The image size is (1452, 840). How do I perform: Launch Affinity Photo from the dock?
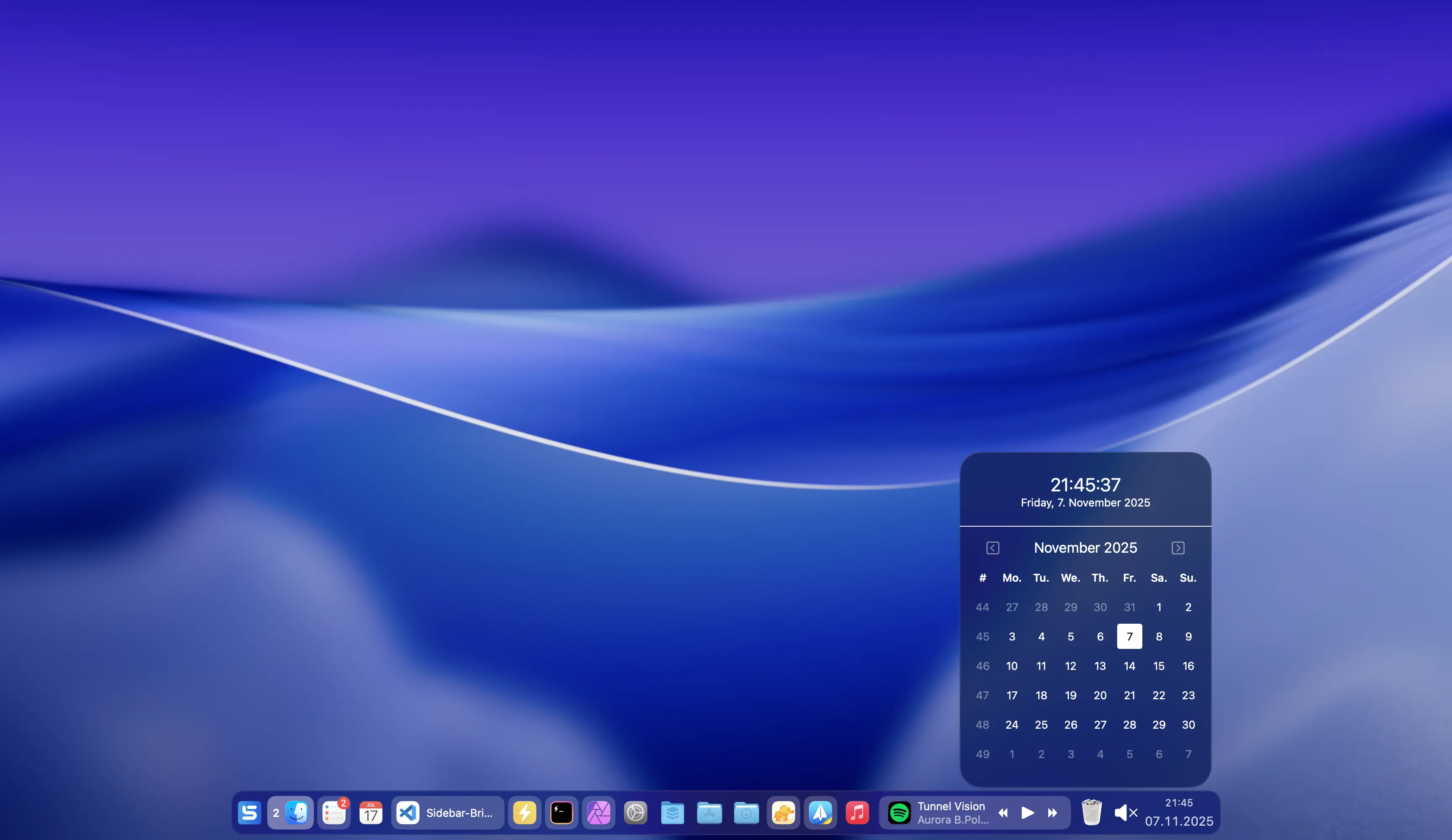click(599, 813)
